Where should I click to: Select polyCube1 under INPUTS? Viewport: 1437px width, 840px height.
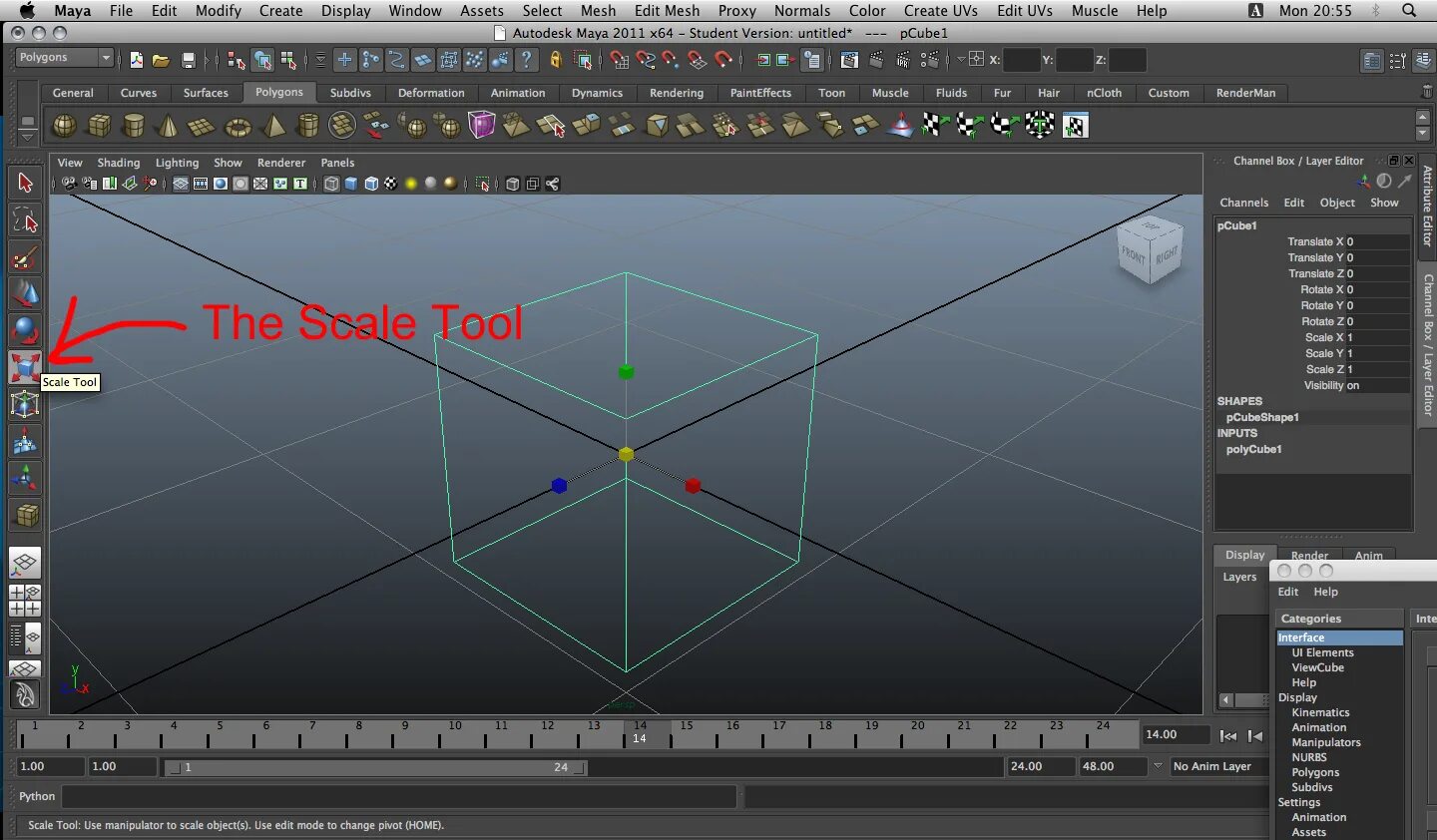pyautogui.click(x=1253, y=449)
